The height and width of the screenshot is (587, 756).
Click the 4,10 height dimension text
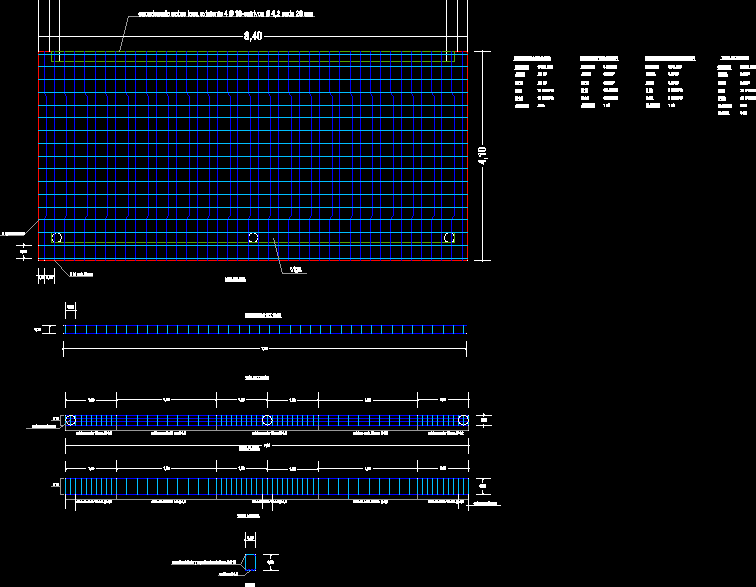482,156
